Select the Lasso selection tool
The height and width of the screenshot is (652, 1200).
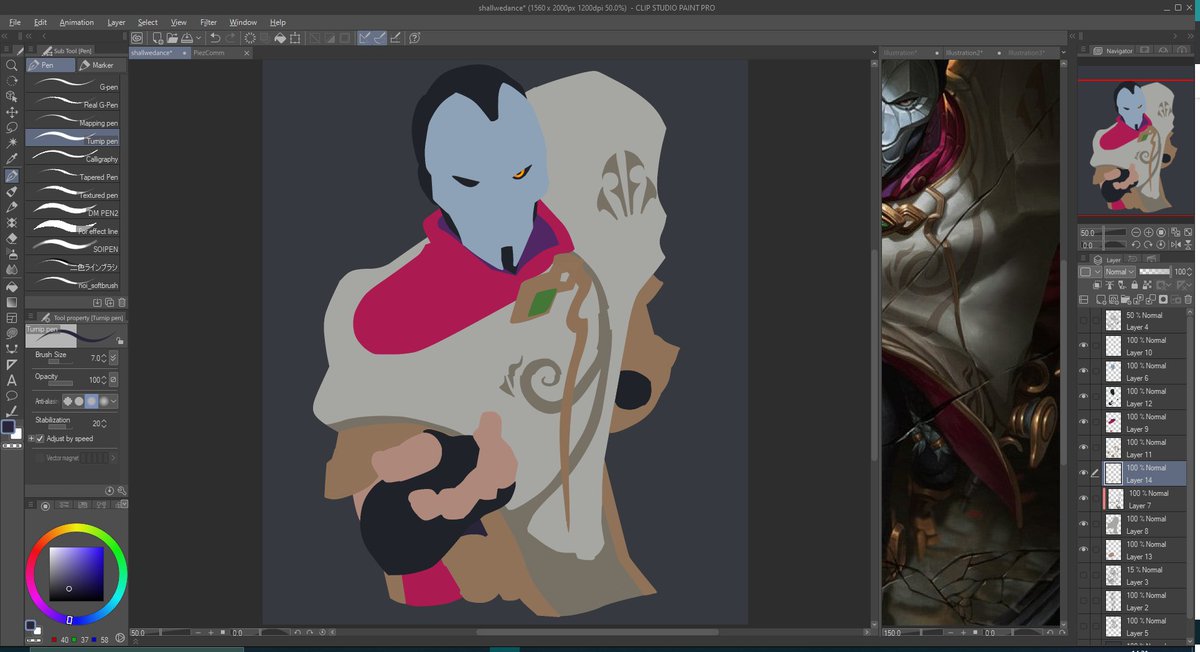[x=12, y=128]
